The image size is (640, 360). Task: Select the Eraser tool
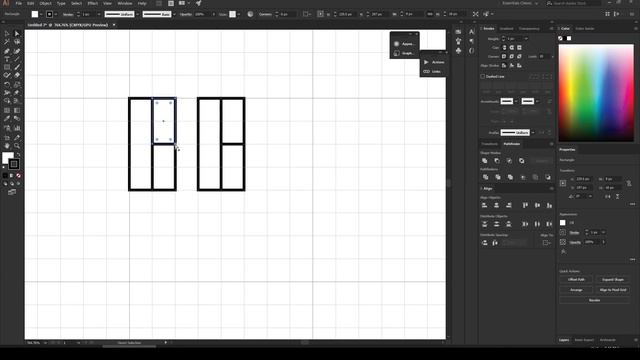coord(17,75)
